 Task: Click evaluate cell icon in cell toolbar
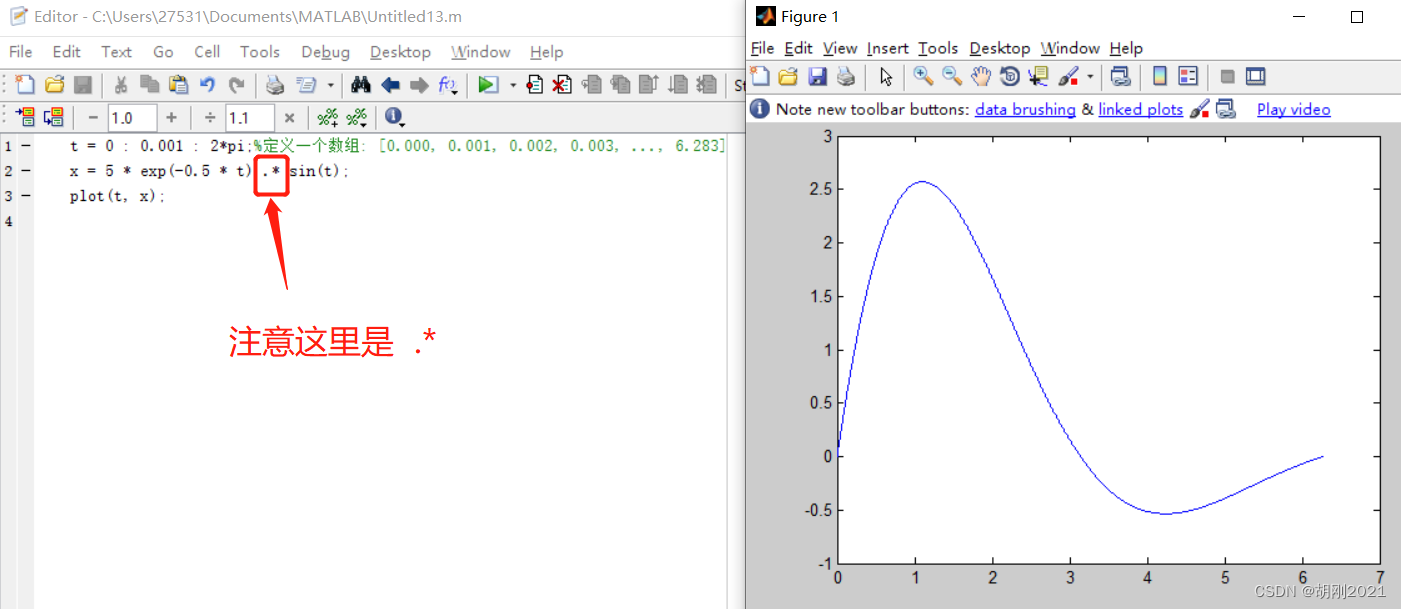point(25,117)
